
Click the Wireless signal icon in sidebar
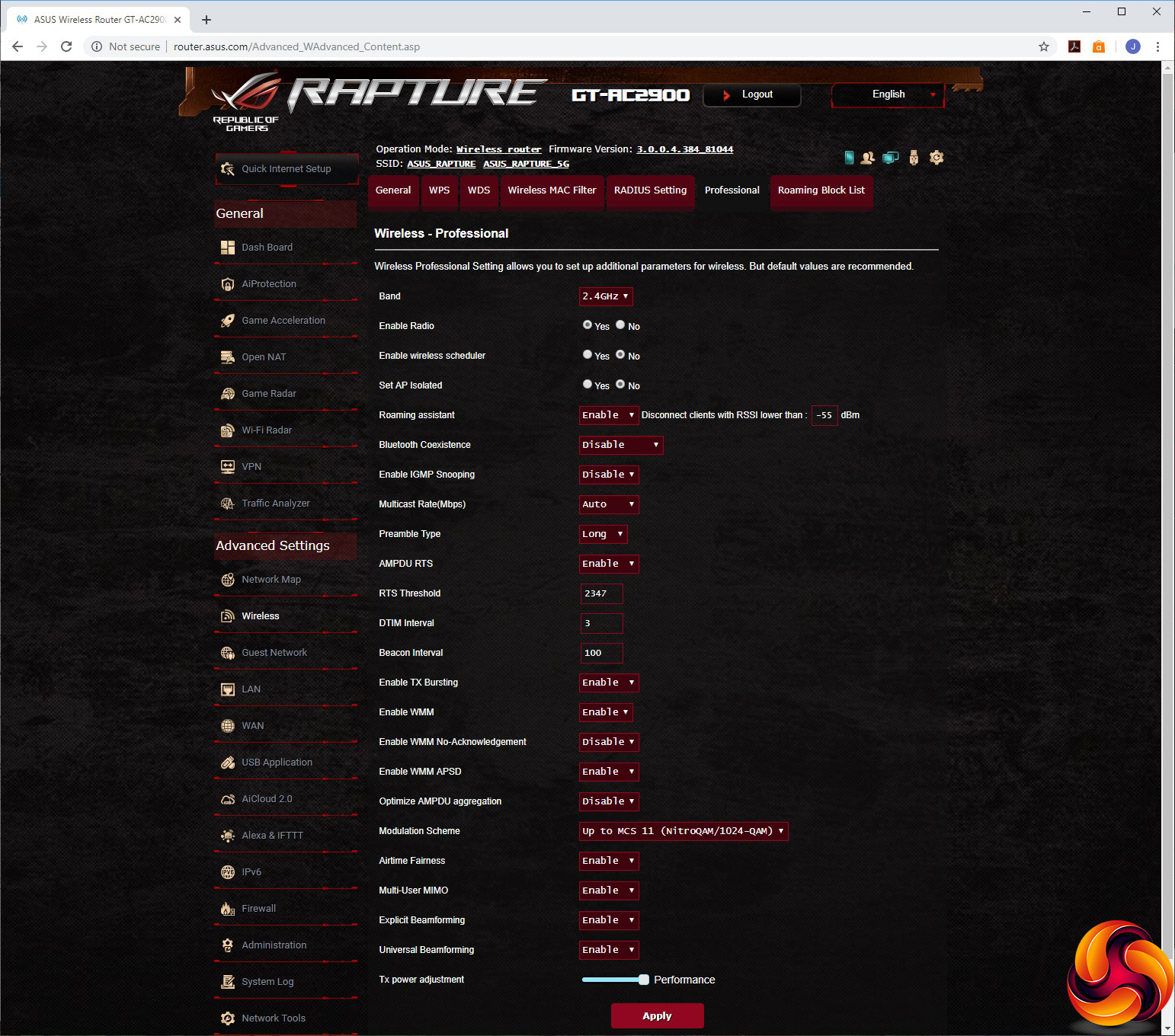[x=227, y=616]
